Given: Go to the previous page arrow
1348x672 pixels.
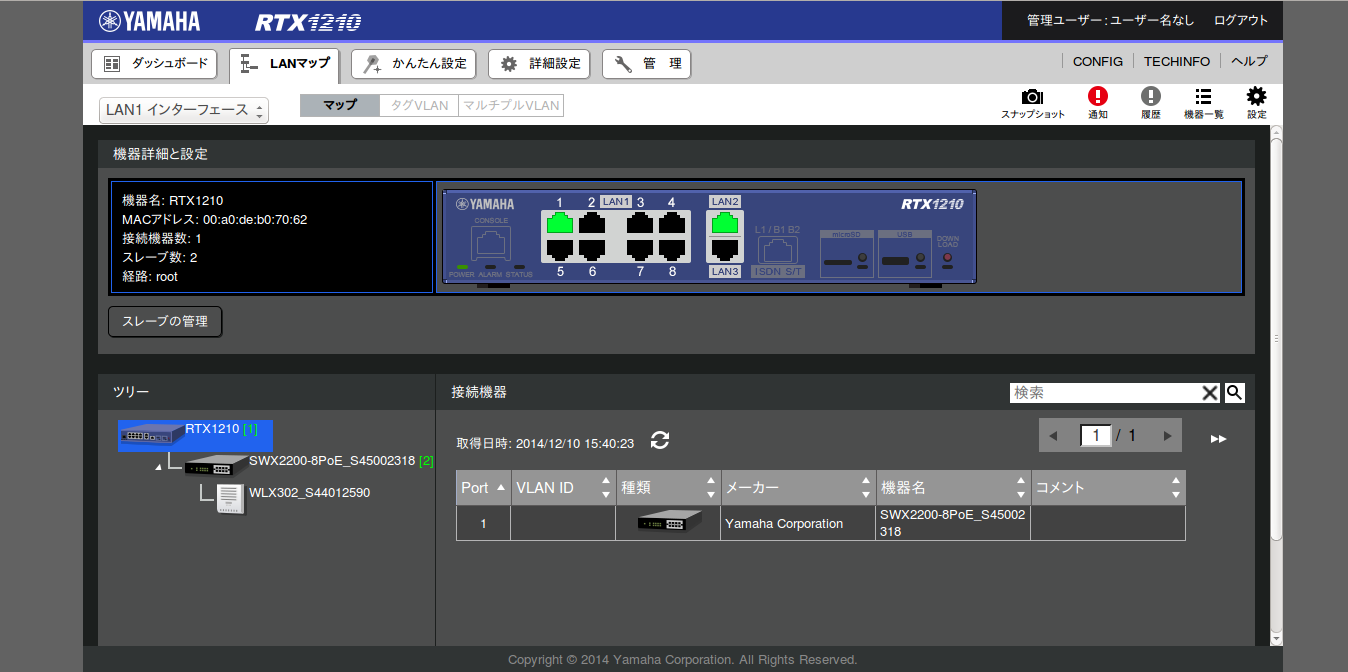Looking at the screenshot, I should (1053, 436).
